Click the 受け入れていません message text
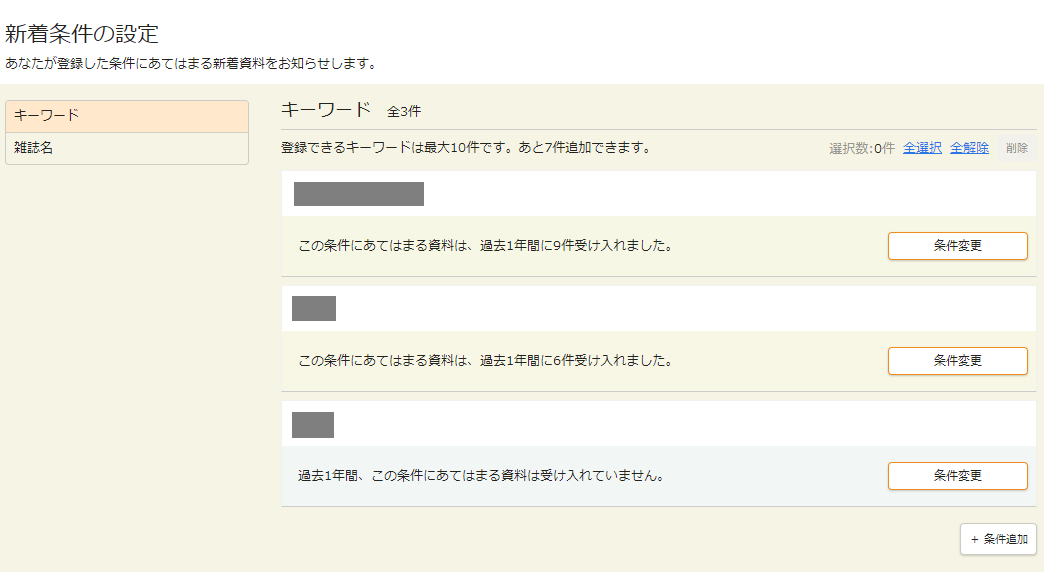This screenshot has width=1044, height=572. point(481,476)
